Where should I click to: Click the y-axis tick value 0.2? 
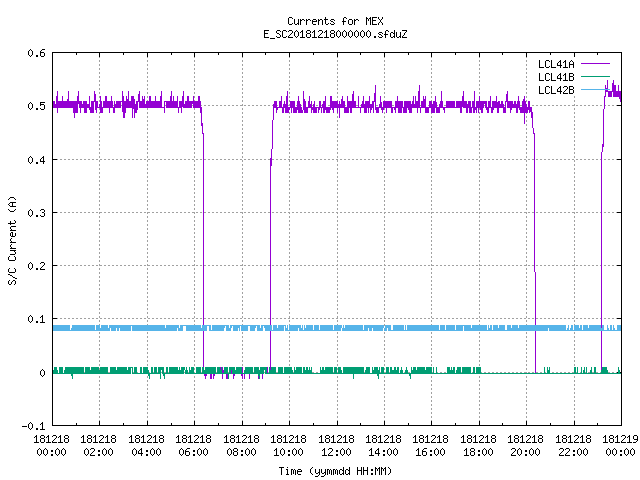coord(36,266)
